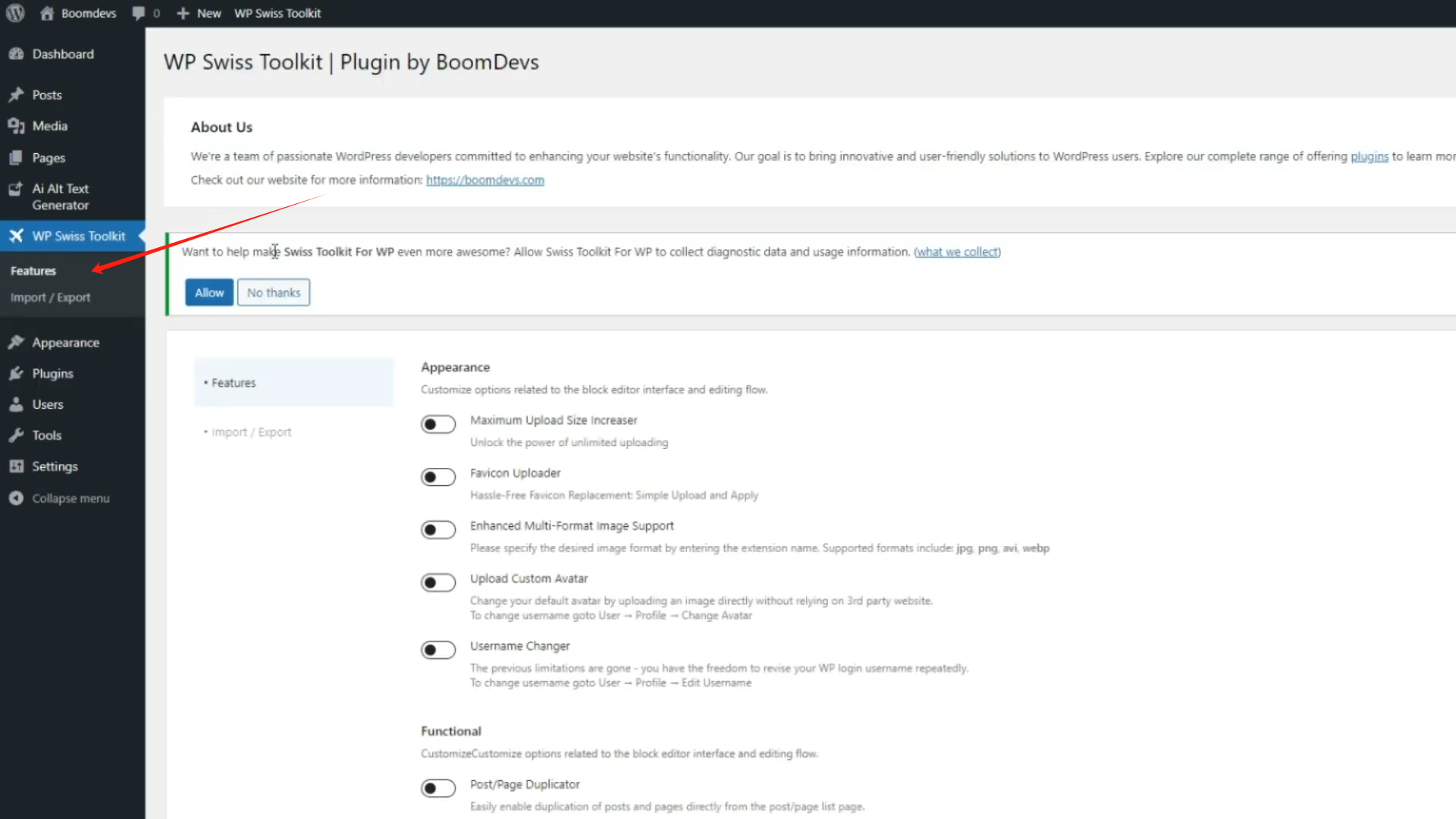
Task: Turn on the Favicon Uploader switch
Action: 438,477
